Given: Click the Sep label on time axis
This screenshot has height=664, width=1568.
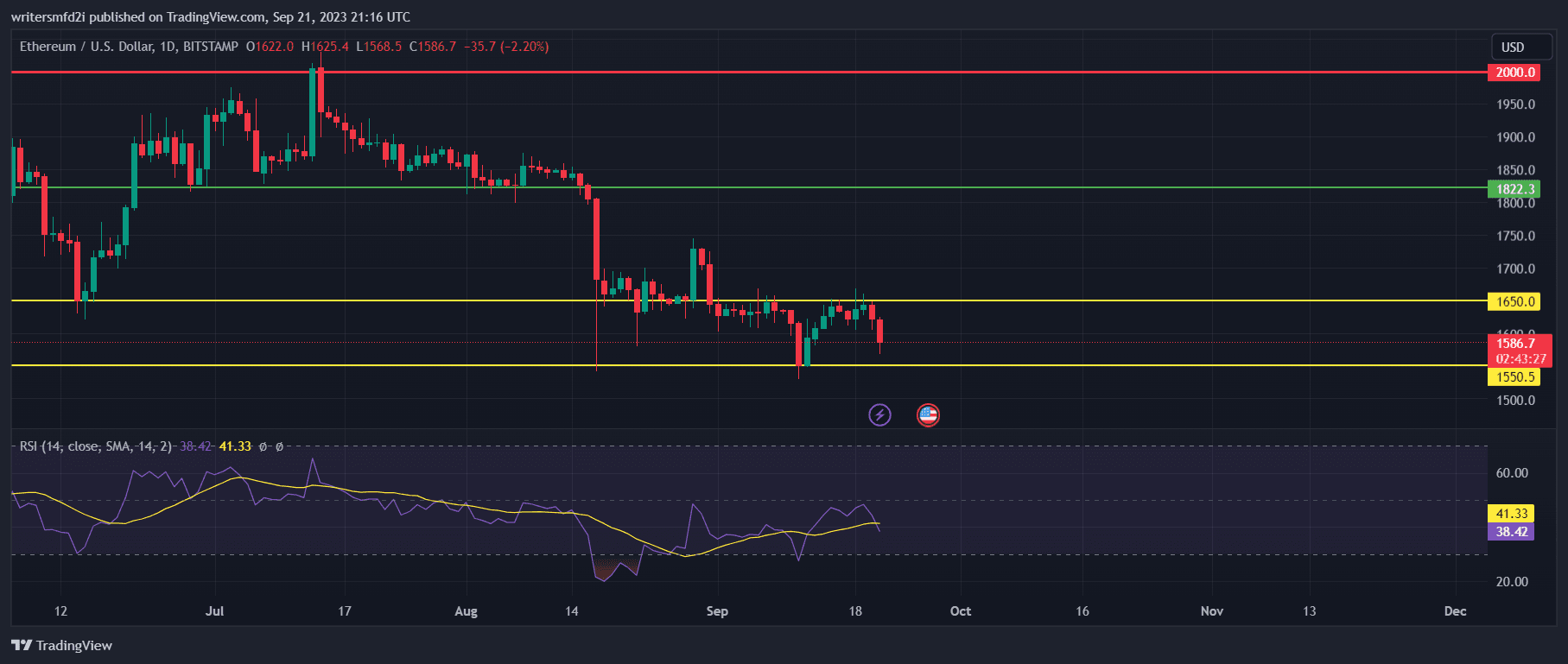Looking at the screenshot, I should click(x=717, y=611).
